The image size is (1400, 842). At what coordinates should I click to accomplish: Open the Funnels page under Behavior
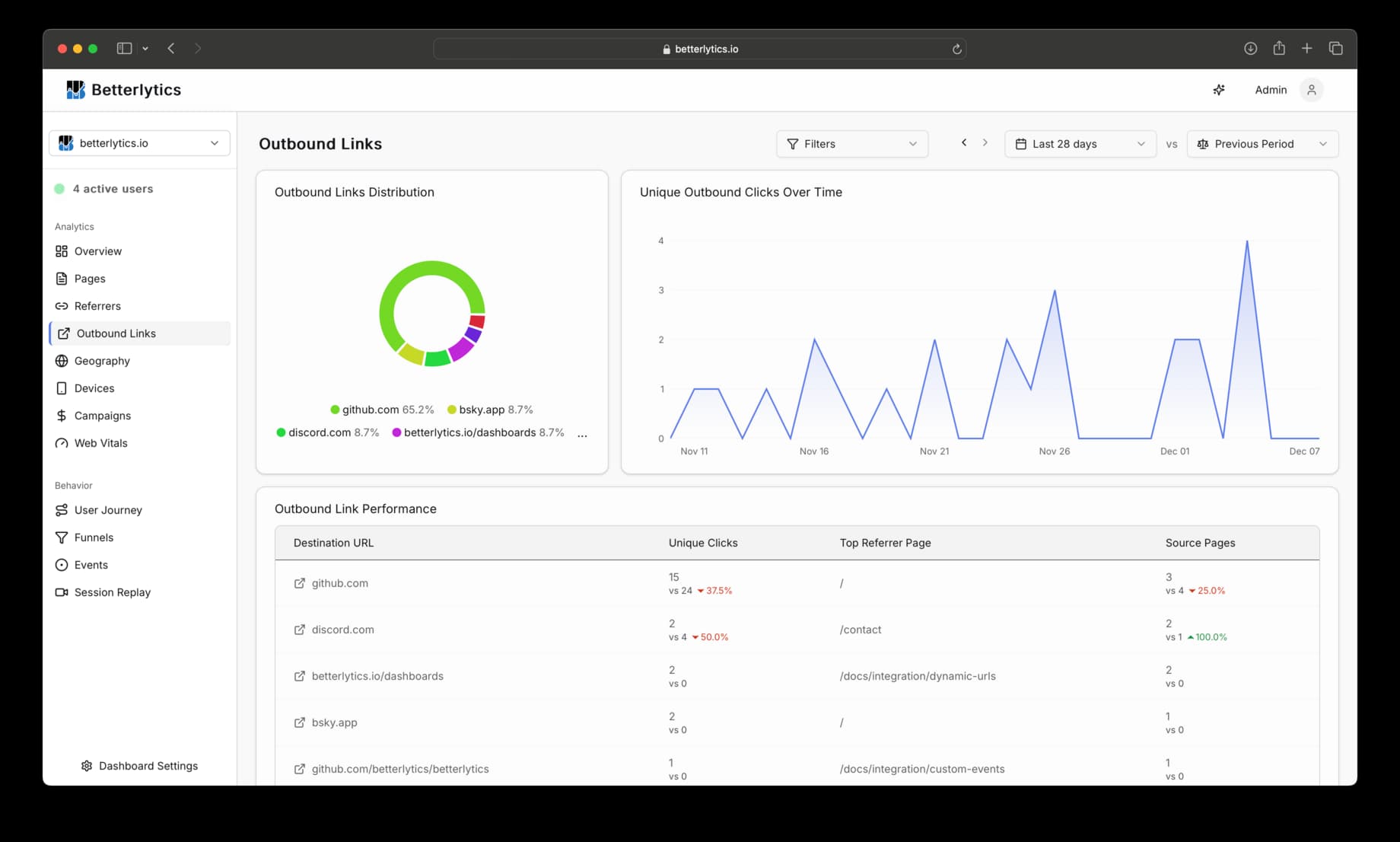[x=93, y=537]
